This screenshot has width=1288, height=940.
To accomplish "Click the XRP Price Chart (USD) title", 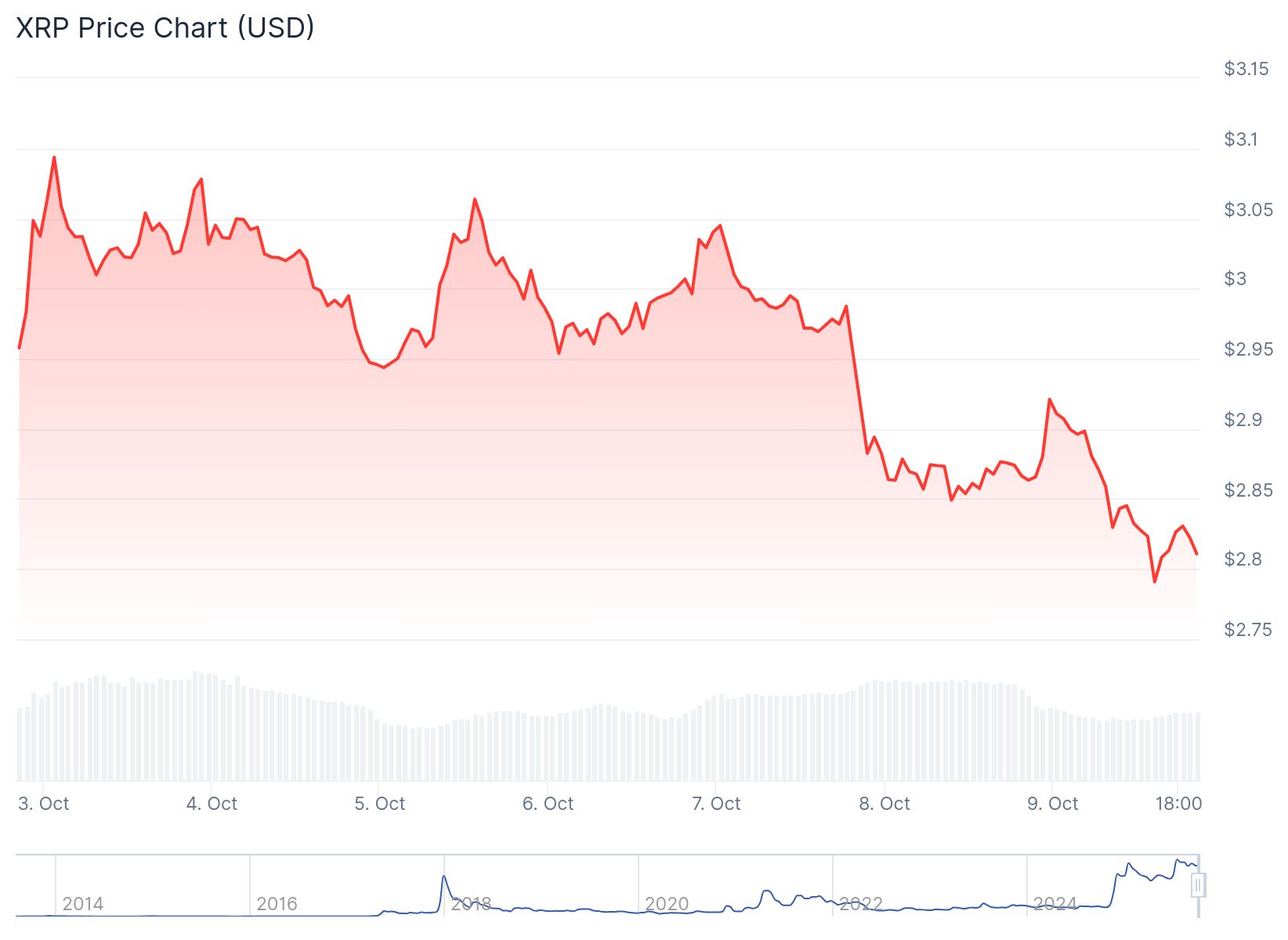I will pyautogui.click(x=165, y=28).
